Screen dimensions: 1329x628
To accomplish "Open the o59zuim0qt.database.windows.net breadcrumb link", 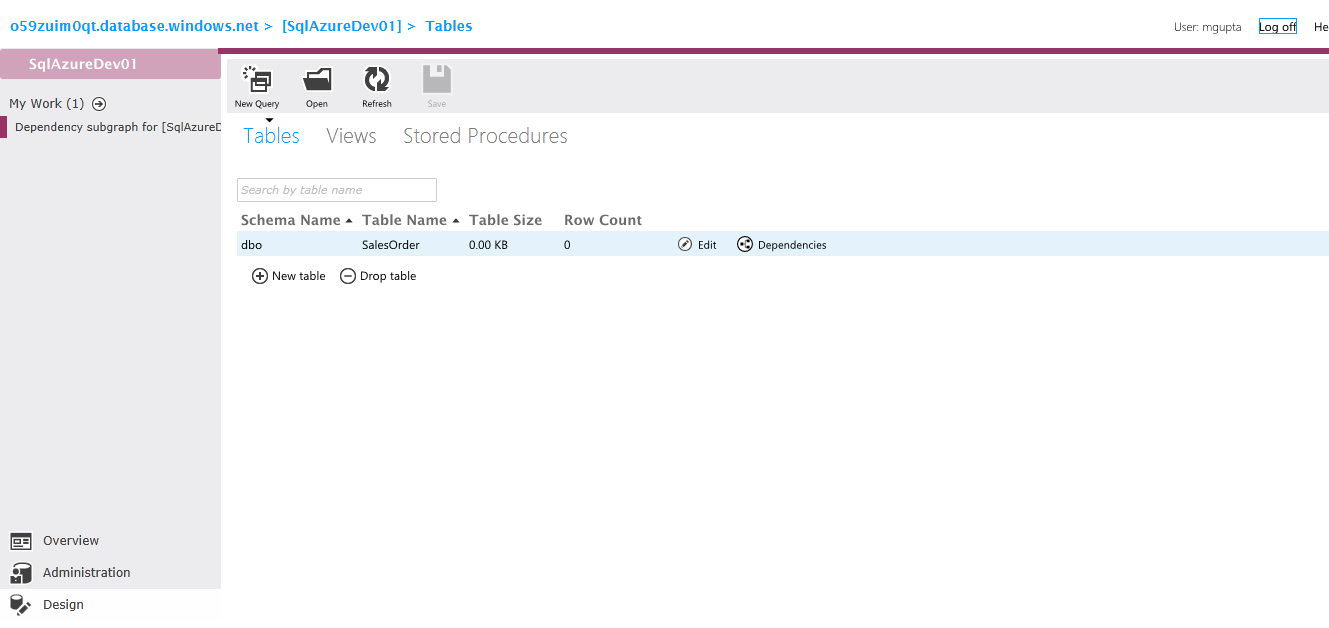I will [x=135, y=26].
